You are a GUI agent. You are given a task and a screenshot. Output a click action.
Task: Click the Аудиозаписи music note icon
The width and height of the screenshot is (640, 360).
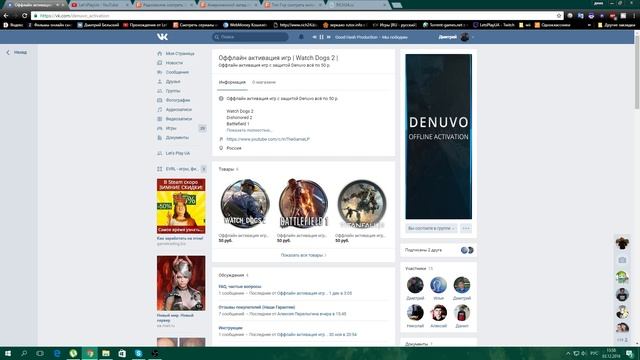click(x=160, y=109)
